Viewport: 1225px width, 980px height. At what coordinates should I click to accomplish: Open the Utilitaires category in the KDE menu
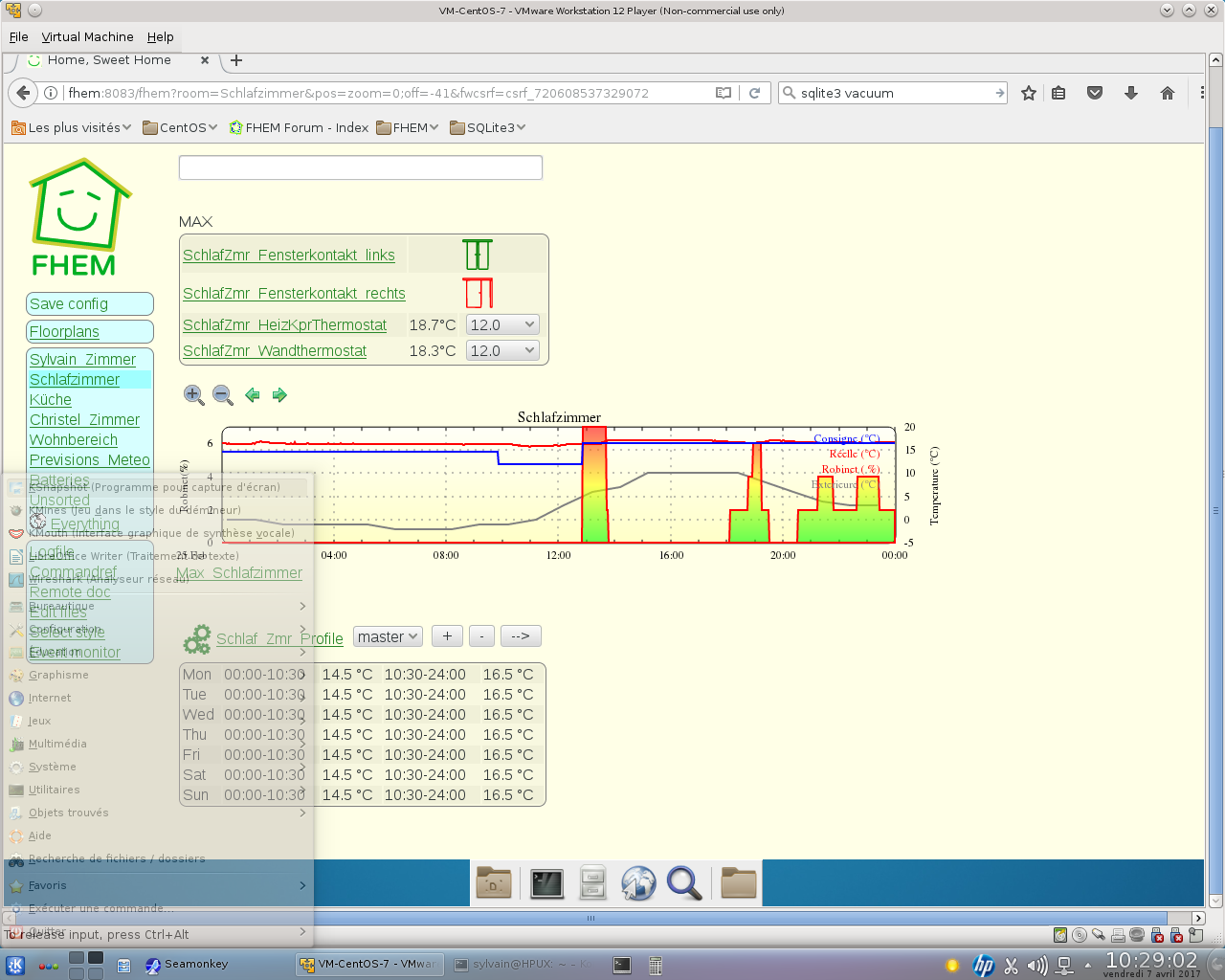click(157, 790)
